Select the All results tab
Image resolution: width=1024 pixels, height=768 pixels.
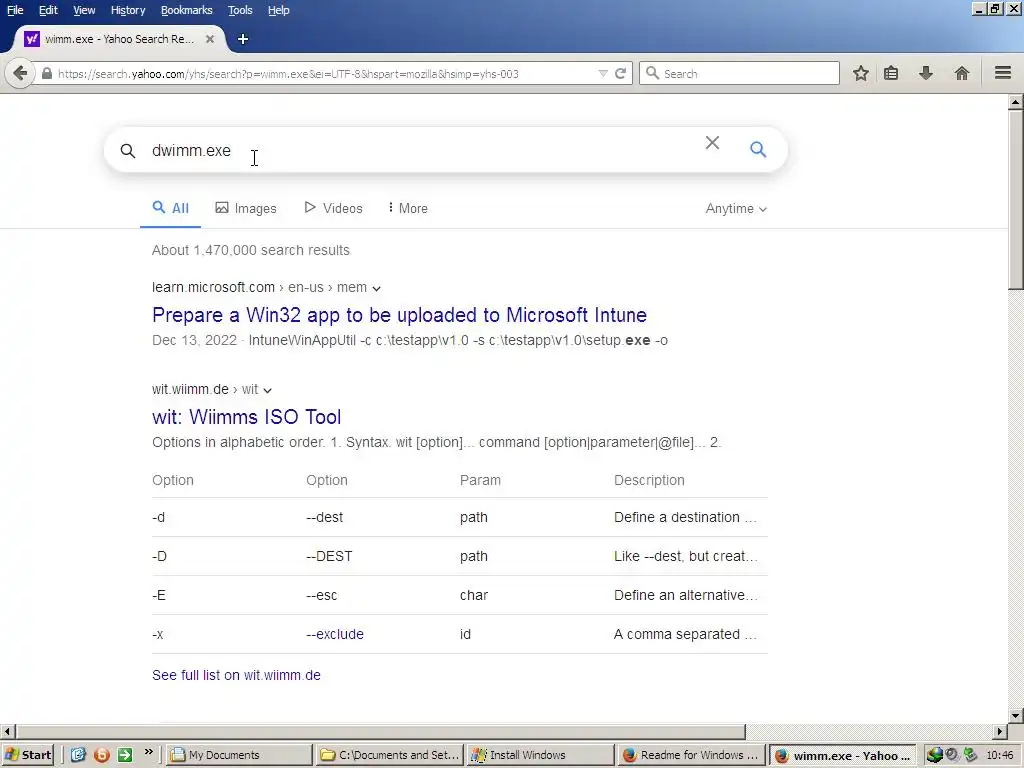click(170, 208)
